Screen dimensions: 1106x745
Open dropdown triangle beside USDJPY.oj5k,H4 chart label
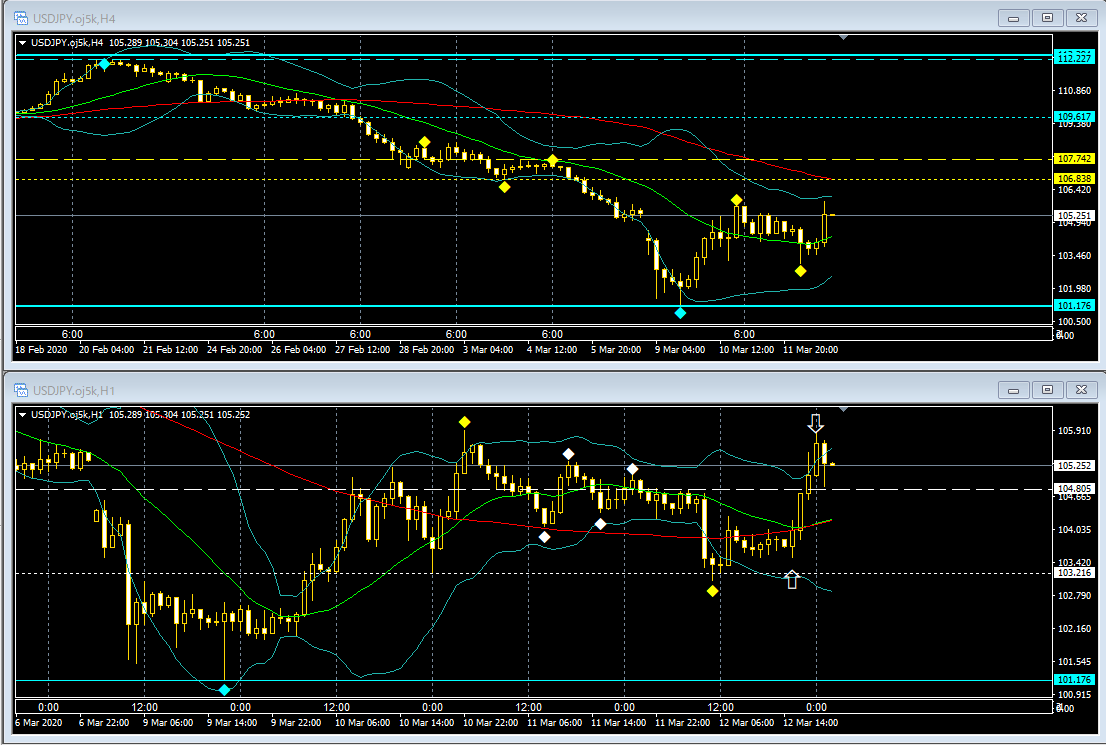23,42
